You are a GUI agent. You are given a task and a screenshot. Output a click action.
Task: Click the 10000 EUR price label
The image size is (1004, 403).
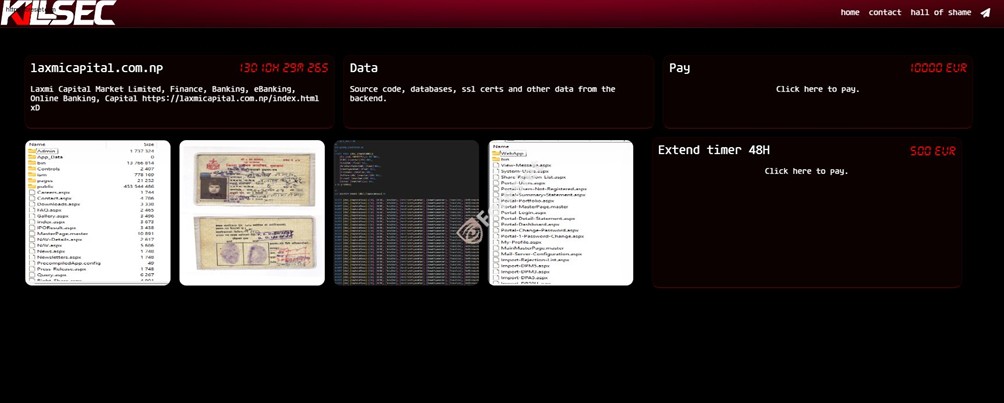point(938,68)
